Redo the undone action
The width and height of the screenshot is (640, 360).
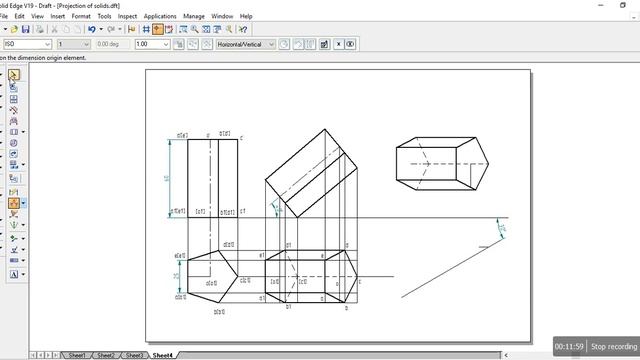[111, 29]
